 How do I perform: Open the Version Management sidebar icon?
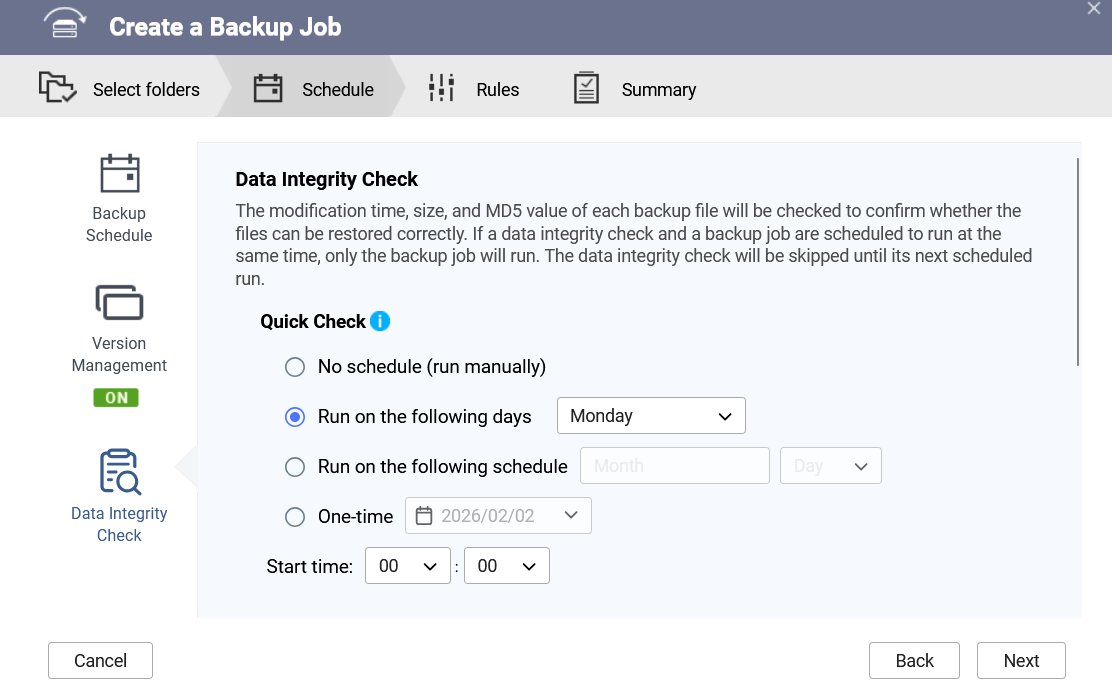pos(120,302)
